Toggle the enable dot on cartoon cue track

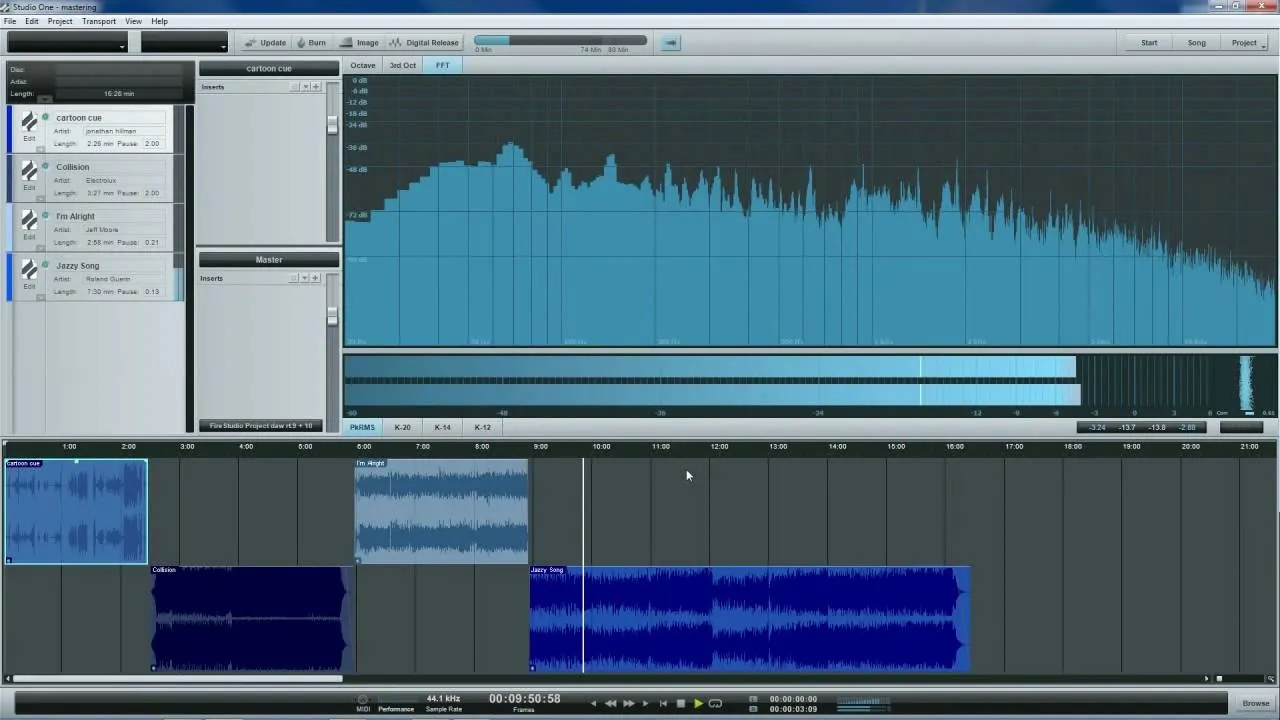pos(46,117)
